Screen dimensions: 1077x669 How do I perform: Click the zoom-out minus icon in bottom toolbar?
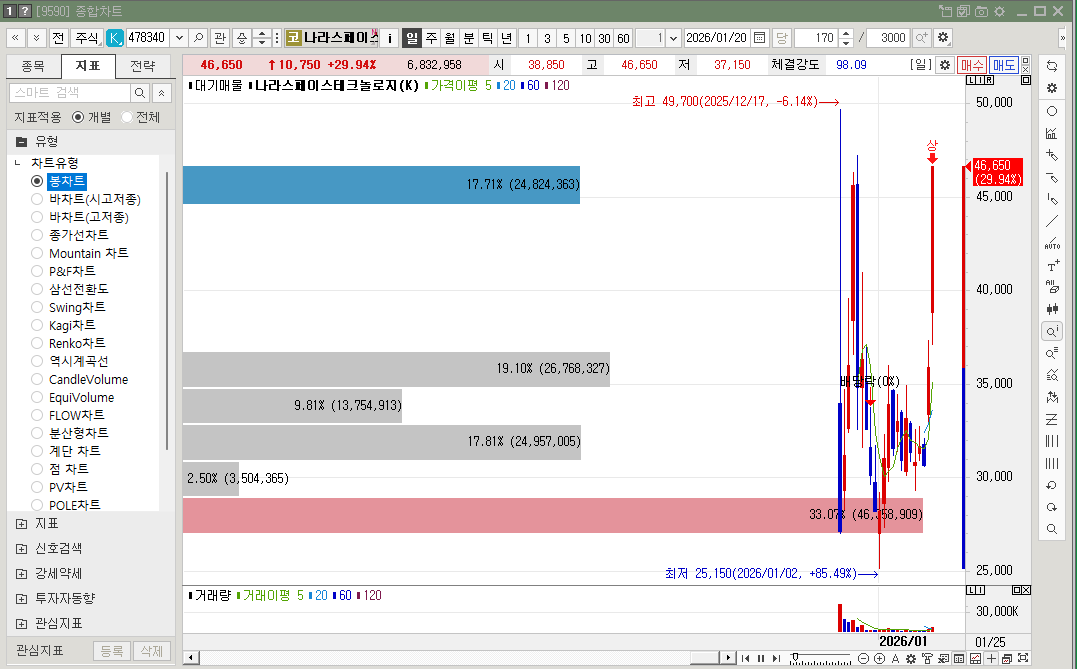pyautogui.click(x=863, y=659)
